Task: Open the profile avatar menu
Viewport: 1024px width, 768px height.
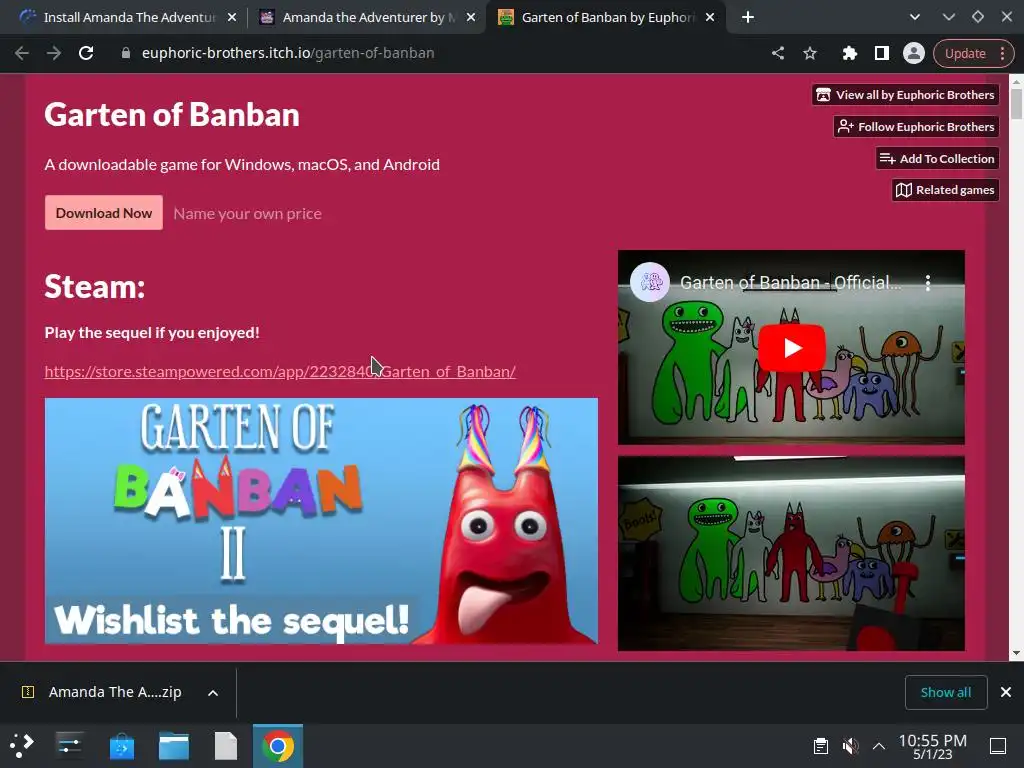Action: [x=914, y=53]
